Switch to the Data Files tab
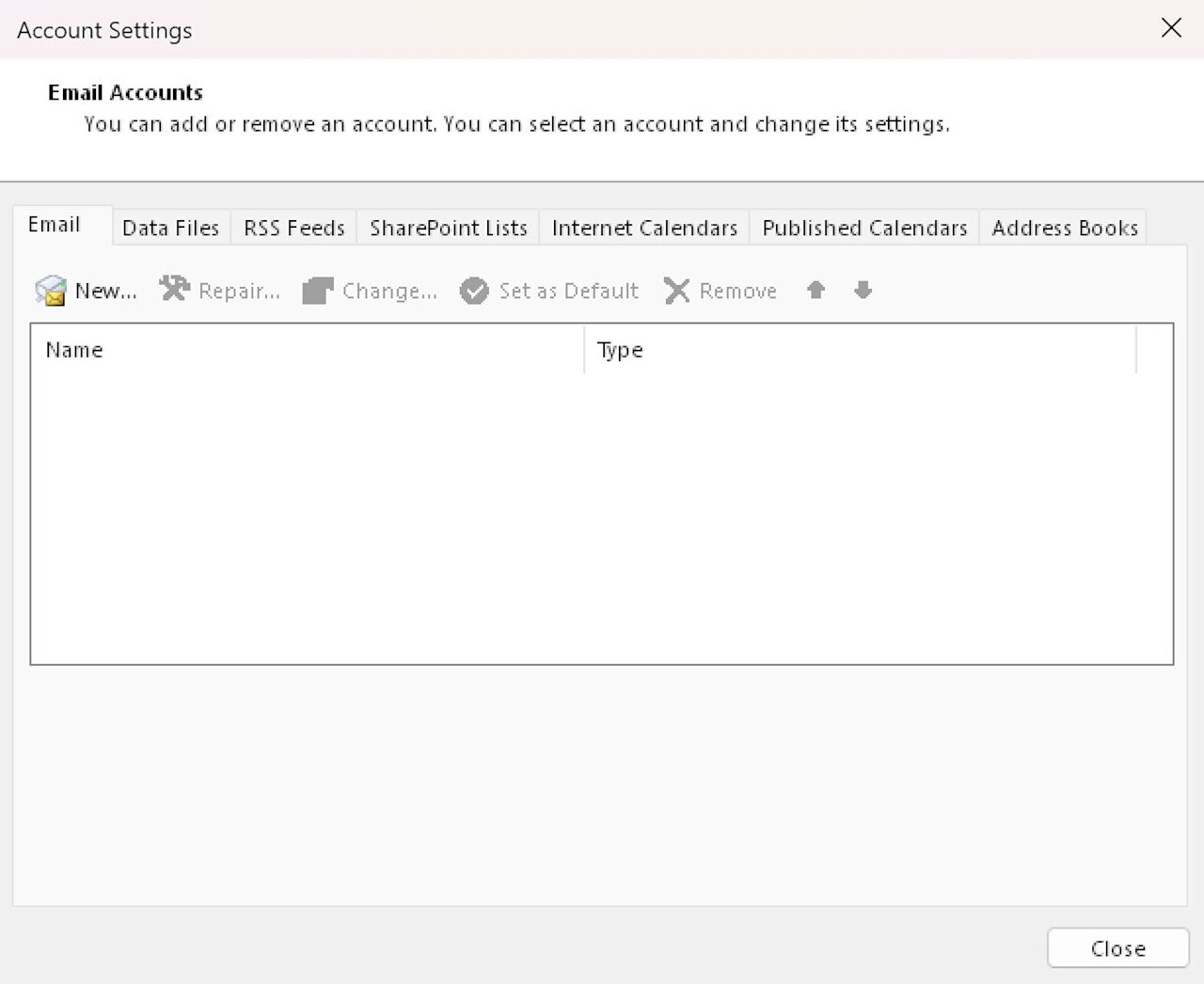1204x984 pixels. [170, 228]
